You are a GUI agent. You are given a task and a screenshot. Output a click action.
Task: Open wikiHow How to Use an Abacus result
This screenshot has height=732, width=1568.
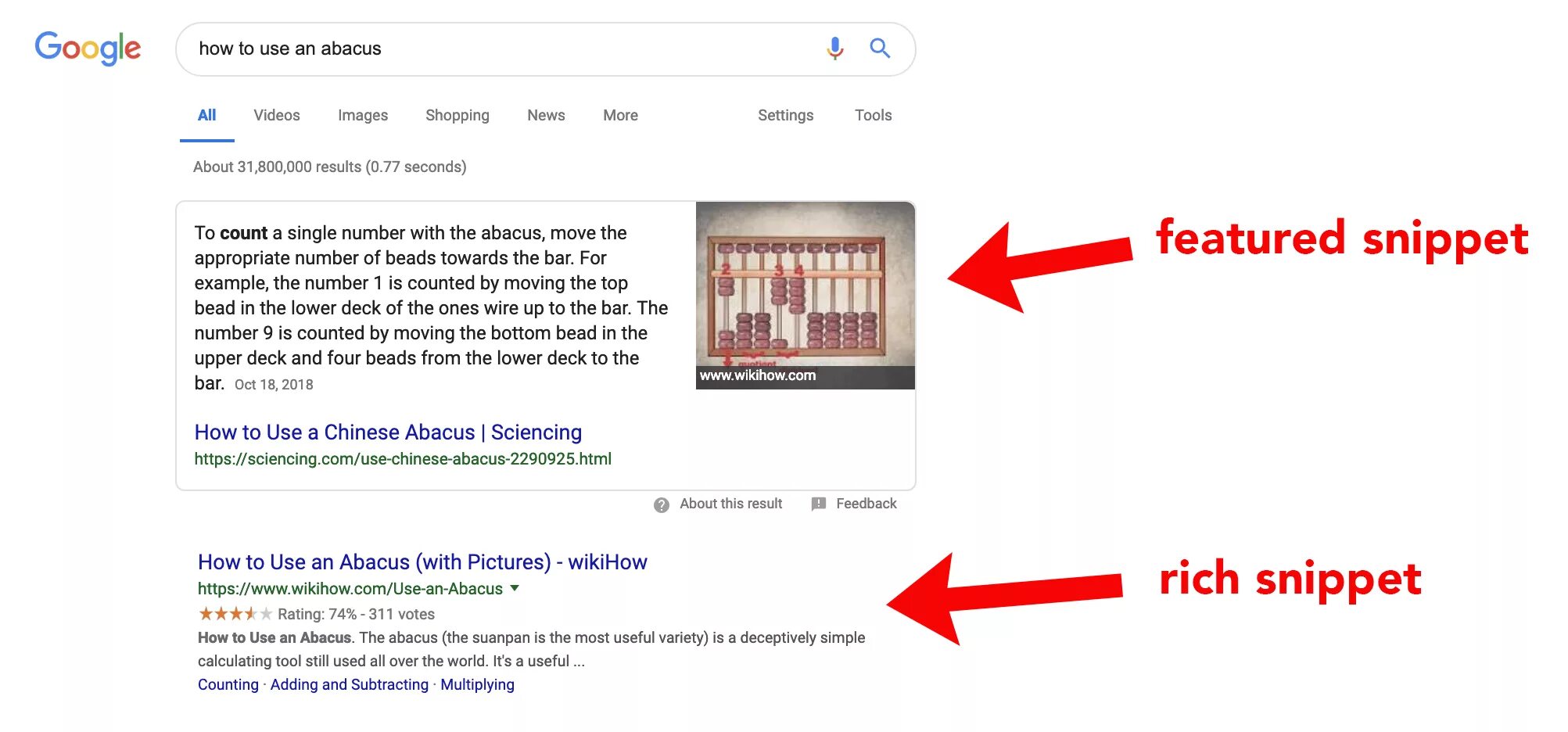(422, 562)
